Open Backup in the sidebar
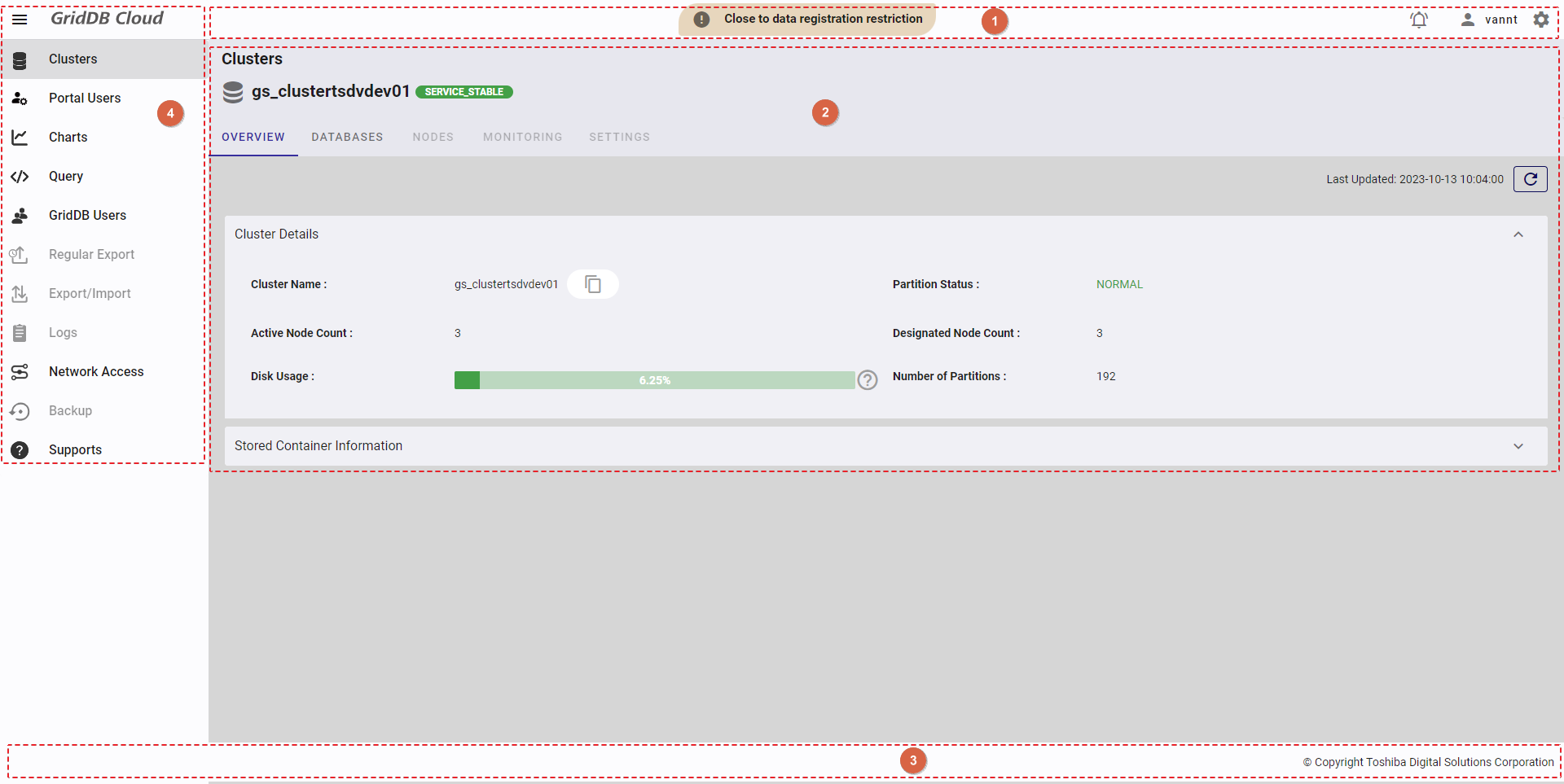The height and width of the screenshot is (784, 1564). click(103, 411)
